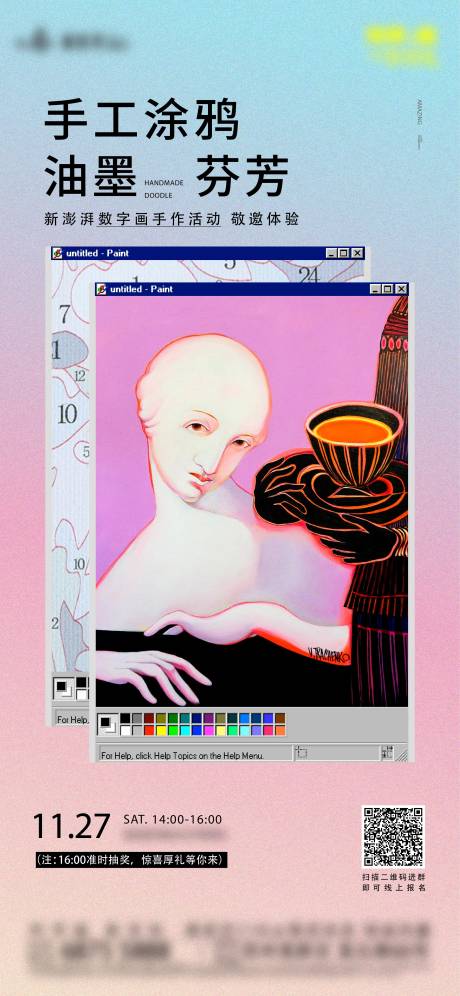Minimize the front untitled - Paint window

376,289
